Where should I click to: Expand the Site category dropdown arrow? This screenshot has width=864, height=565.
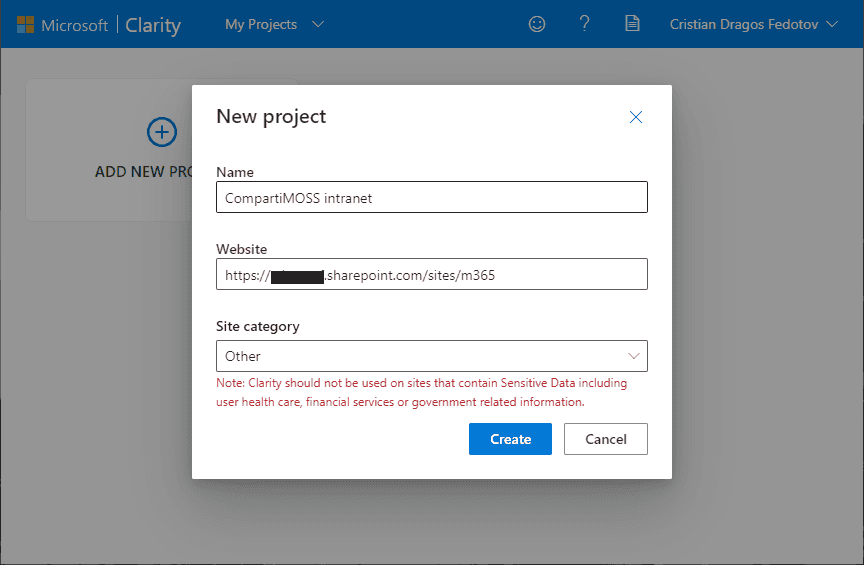click(634, 356)
